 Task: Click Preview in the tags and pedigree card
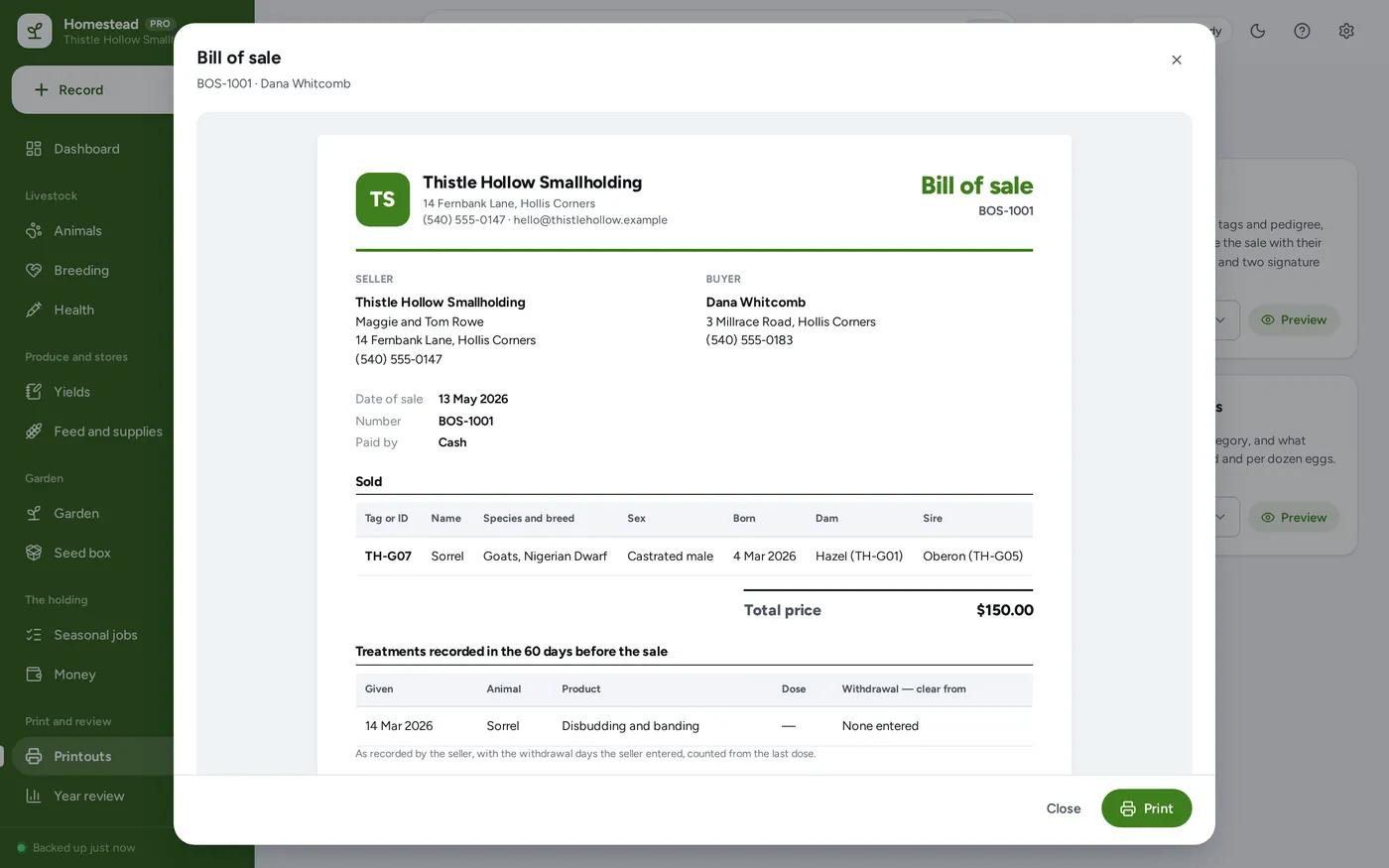[1294, 320]
